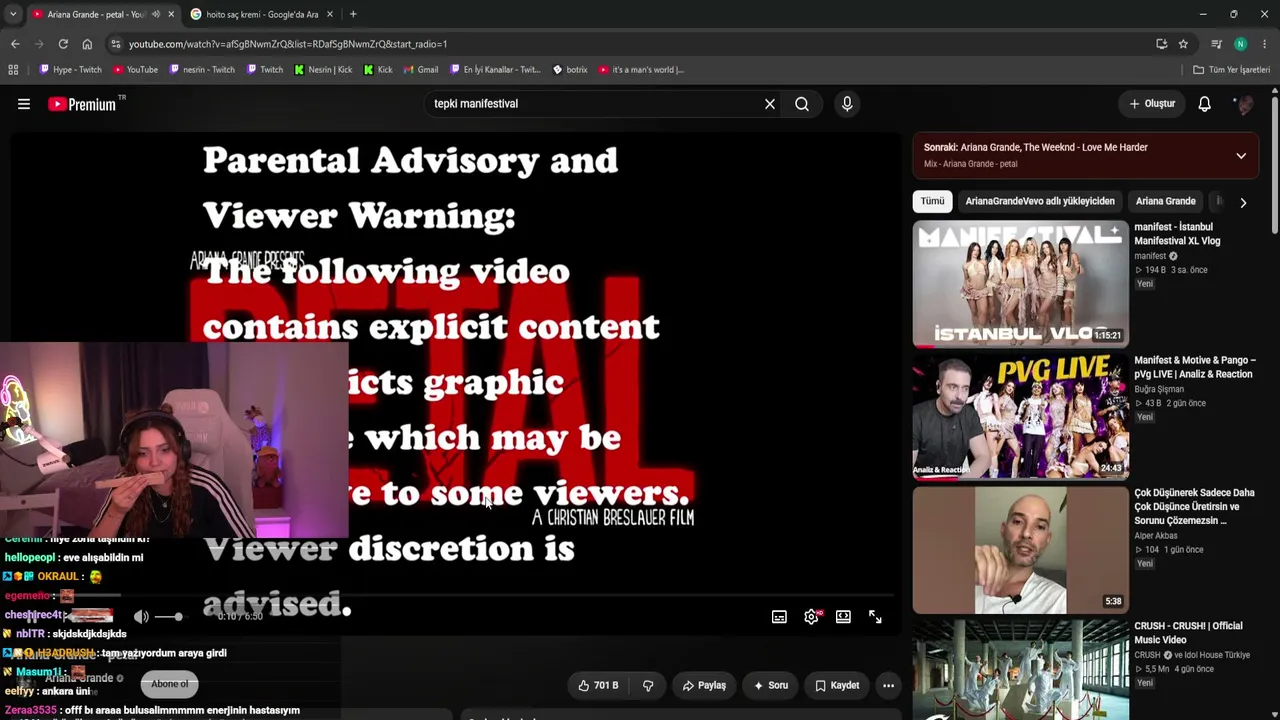
Task: Open the Chrome three-dot menu
Action: click(1265, 44)
